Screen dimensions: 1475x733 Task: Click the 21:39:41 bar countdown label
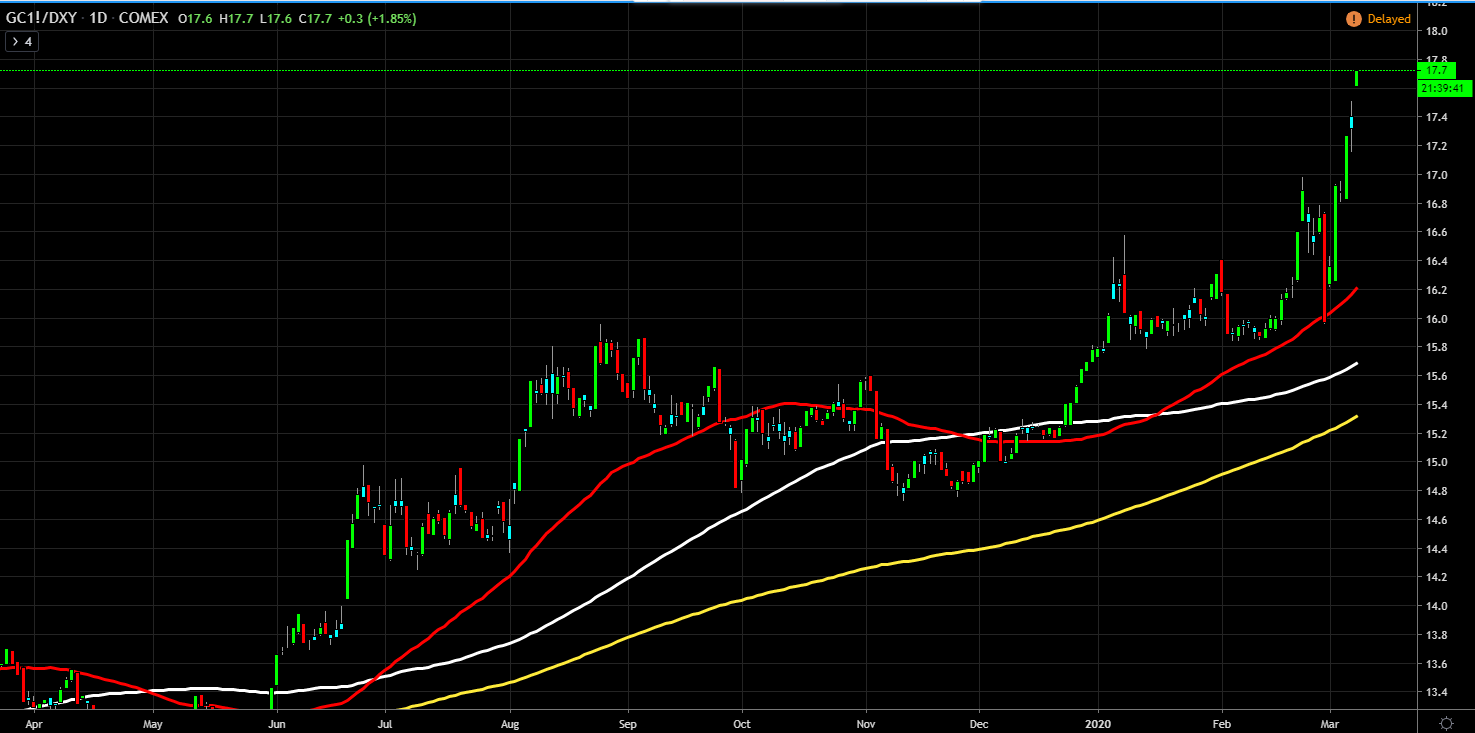(1444, 88)
